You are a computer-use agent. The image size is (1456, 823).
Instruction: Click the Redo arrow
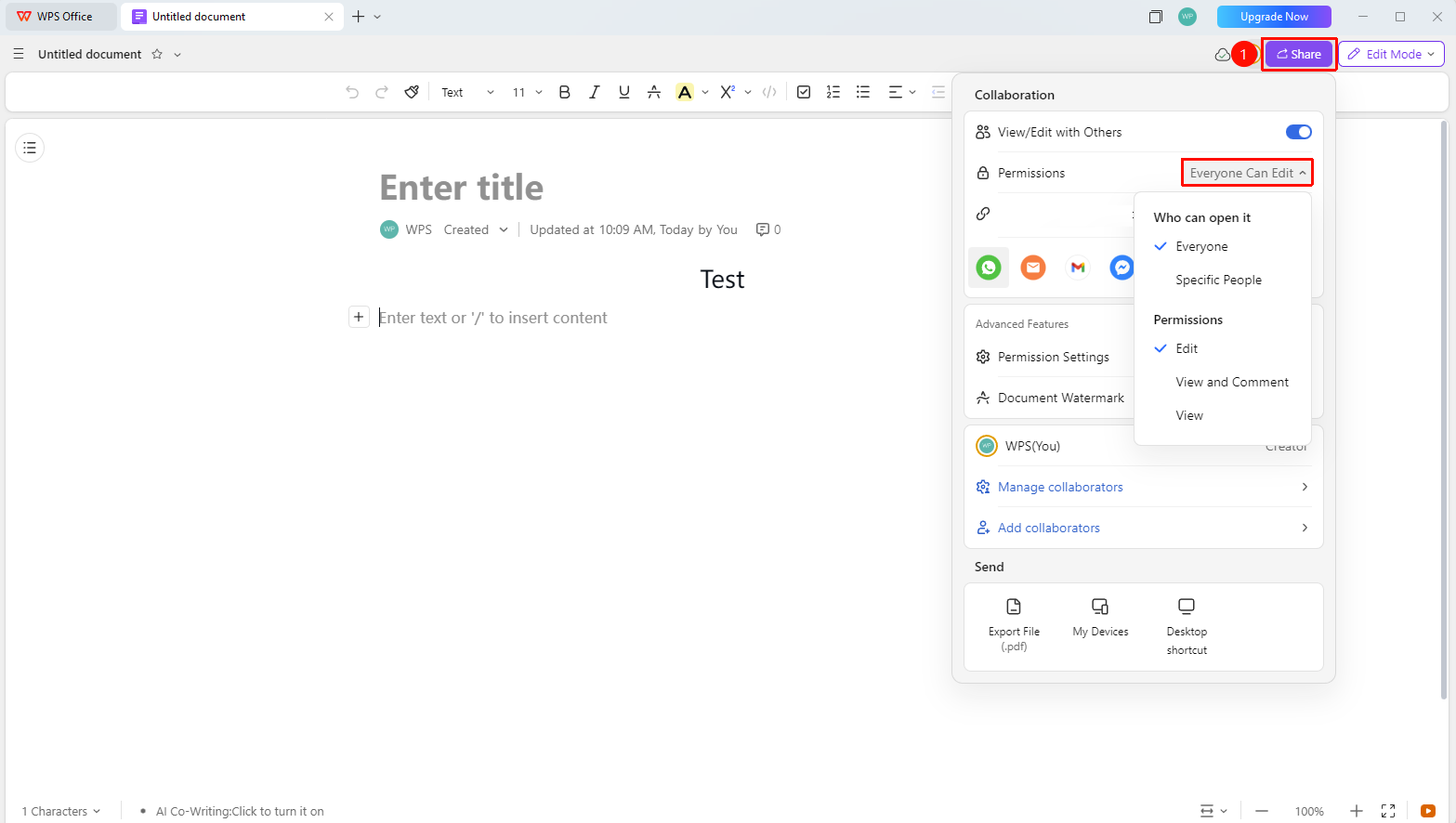coord(382,92)
